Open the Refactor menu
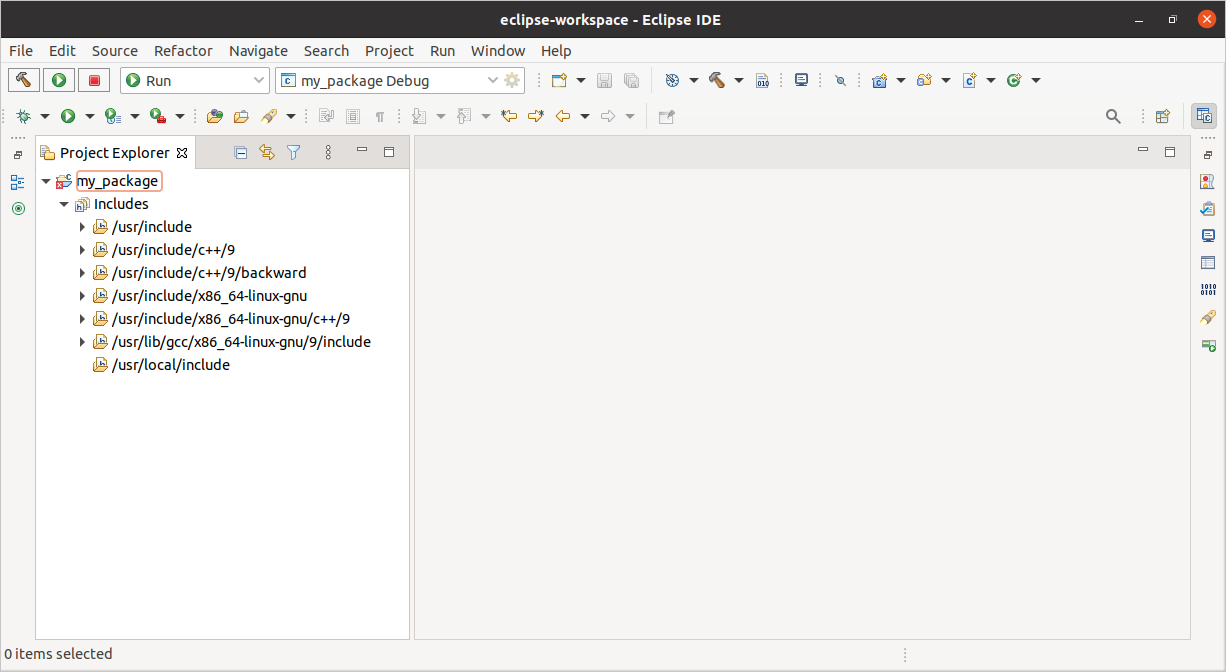 pyautogui.click(x=183, y=50)
